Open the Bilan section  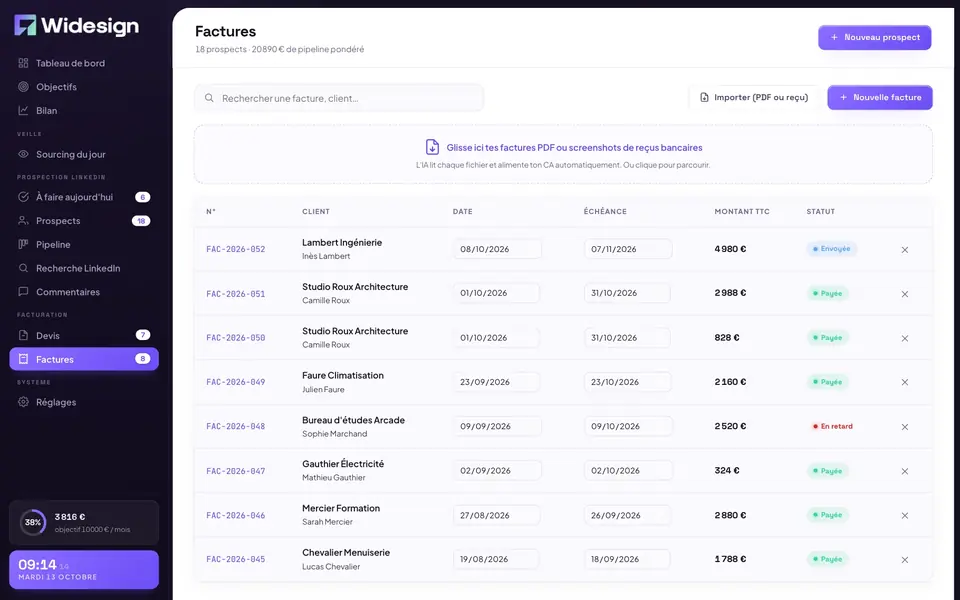pyautogui.click(x=84, y=111)
